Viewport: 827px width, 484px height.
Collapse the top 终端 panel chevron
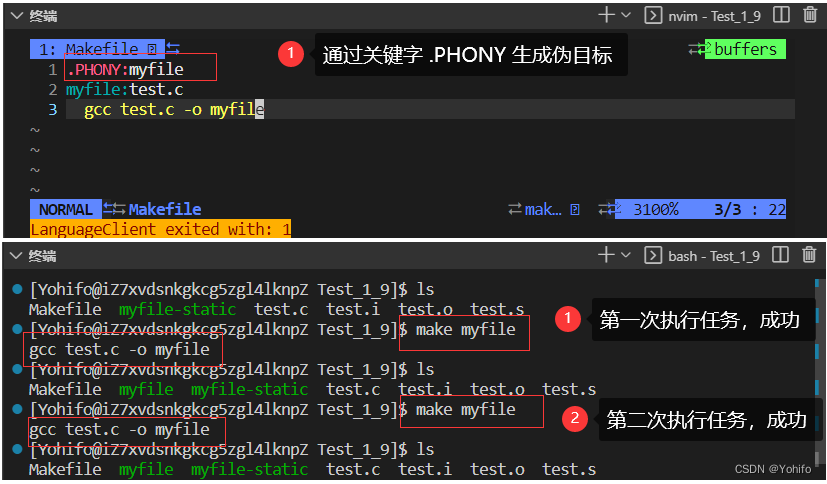(x=17, y=16)
